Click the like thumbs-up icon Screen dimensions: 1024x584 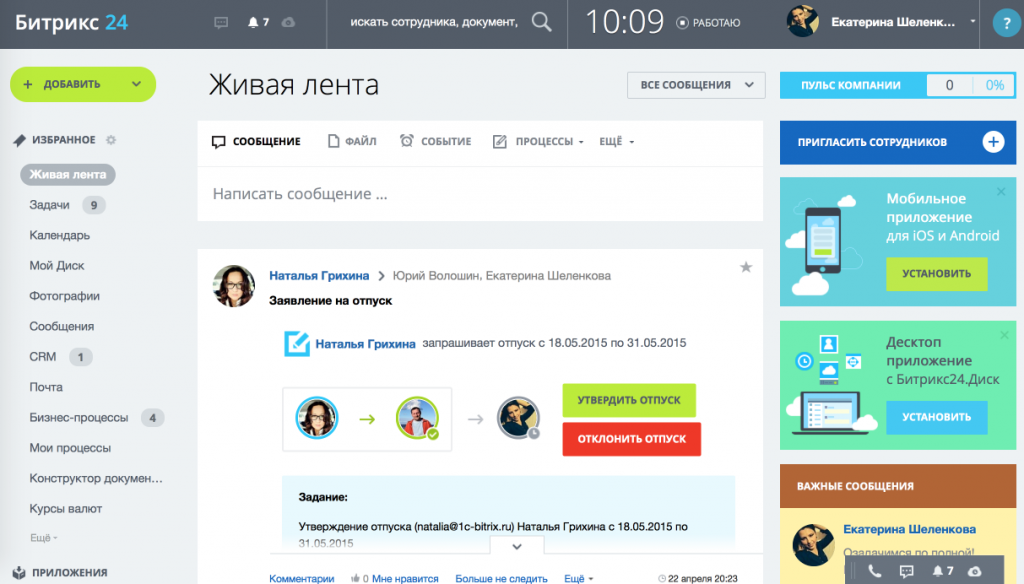tap(355, 578)
